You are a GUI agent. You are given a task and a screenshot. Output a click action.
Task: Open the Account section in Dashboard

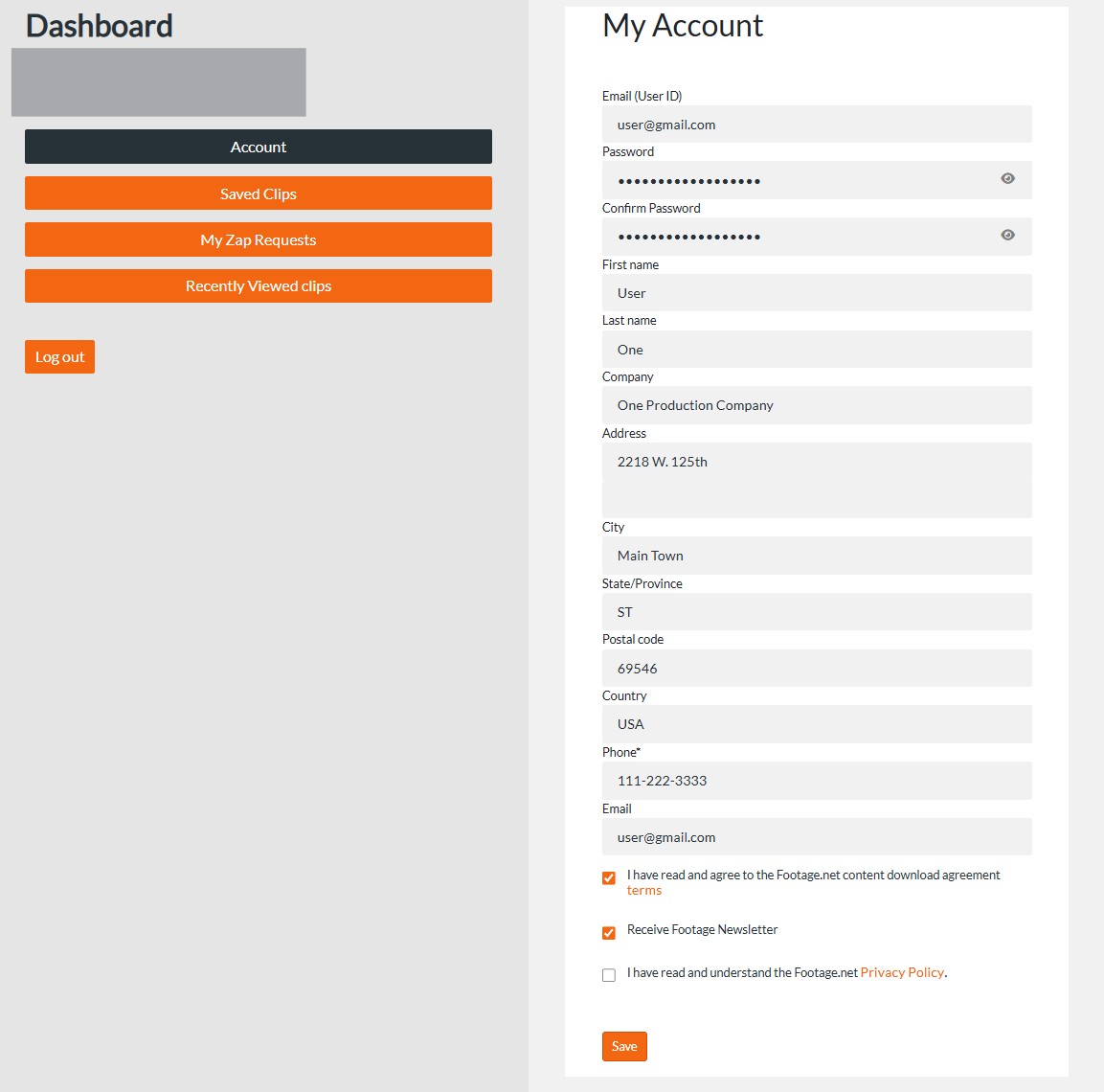tap(259, 147)
